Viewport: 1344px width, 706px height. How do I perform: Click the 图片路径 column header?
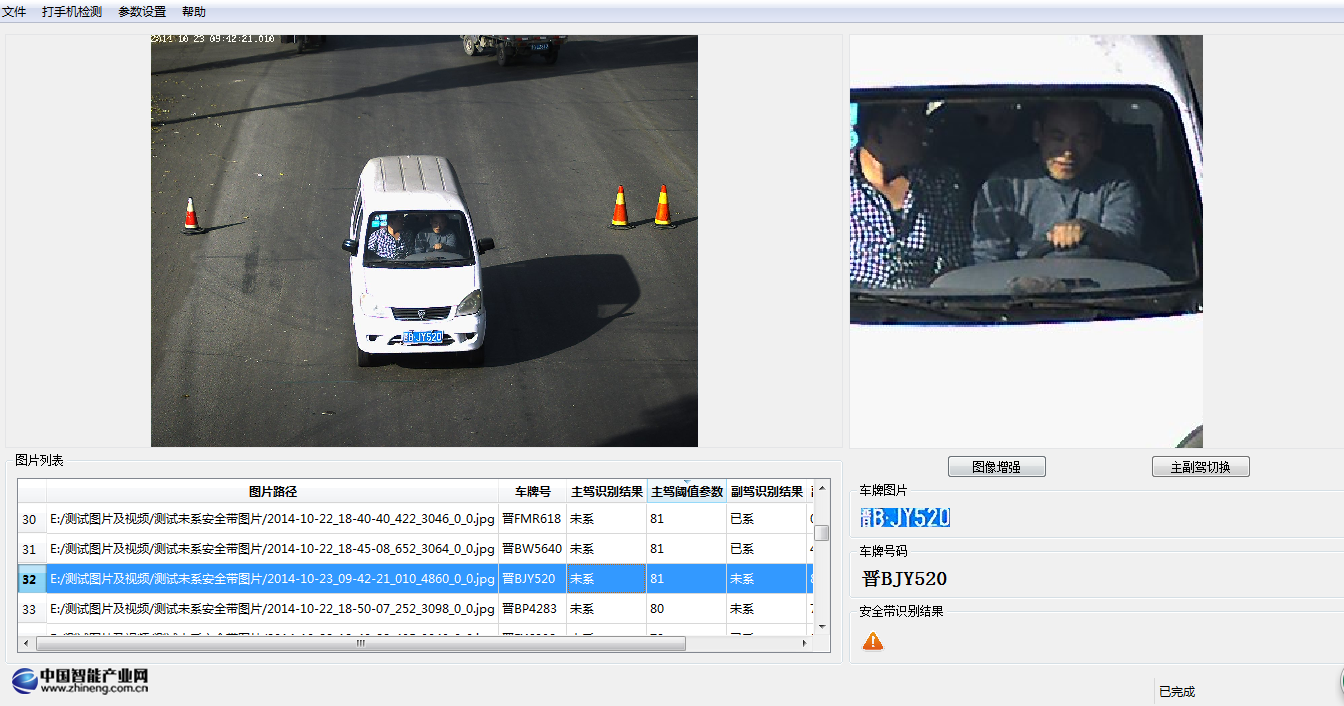coord(273,491)
